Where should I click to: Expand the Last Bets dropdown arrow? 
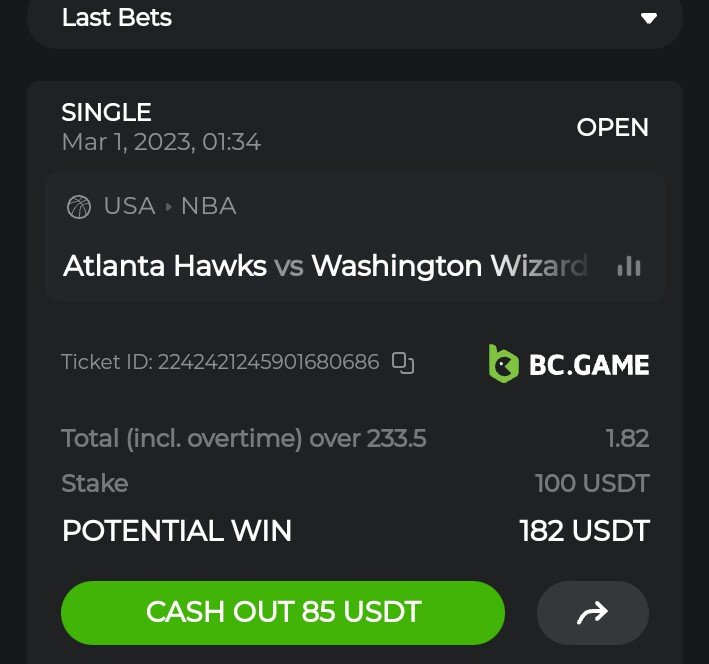pos(648,18)
